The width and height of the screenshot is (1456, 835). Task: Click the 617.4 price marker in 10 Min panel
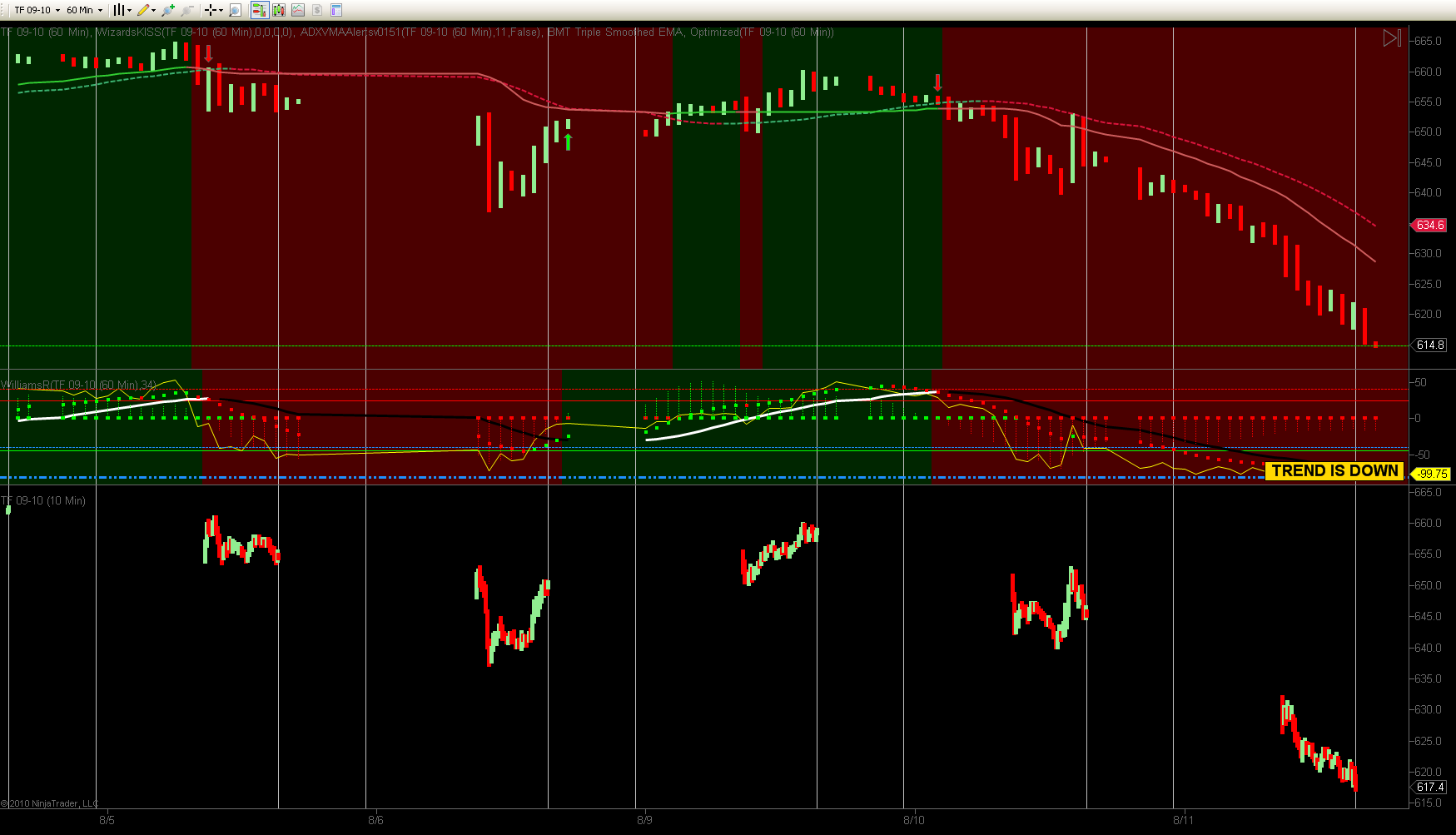[1429, 787]
